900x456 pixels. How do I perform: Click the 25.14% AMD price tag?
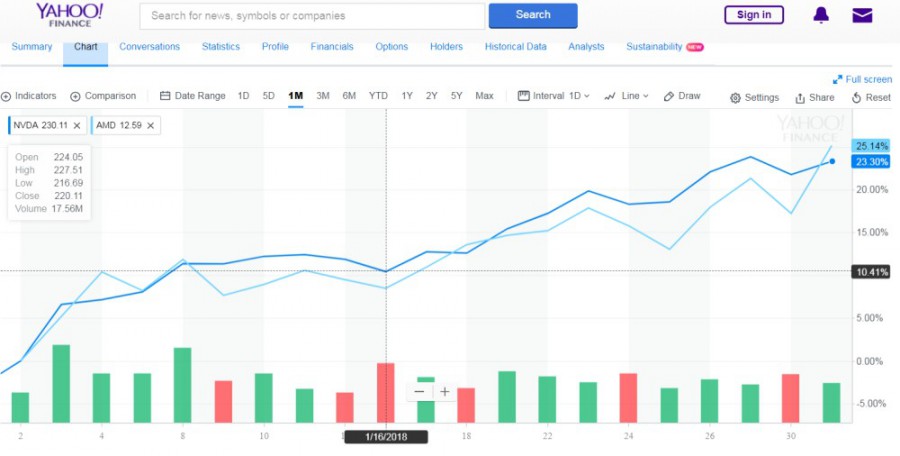(870, 146)
